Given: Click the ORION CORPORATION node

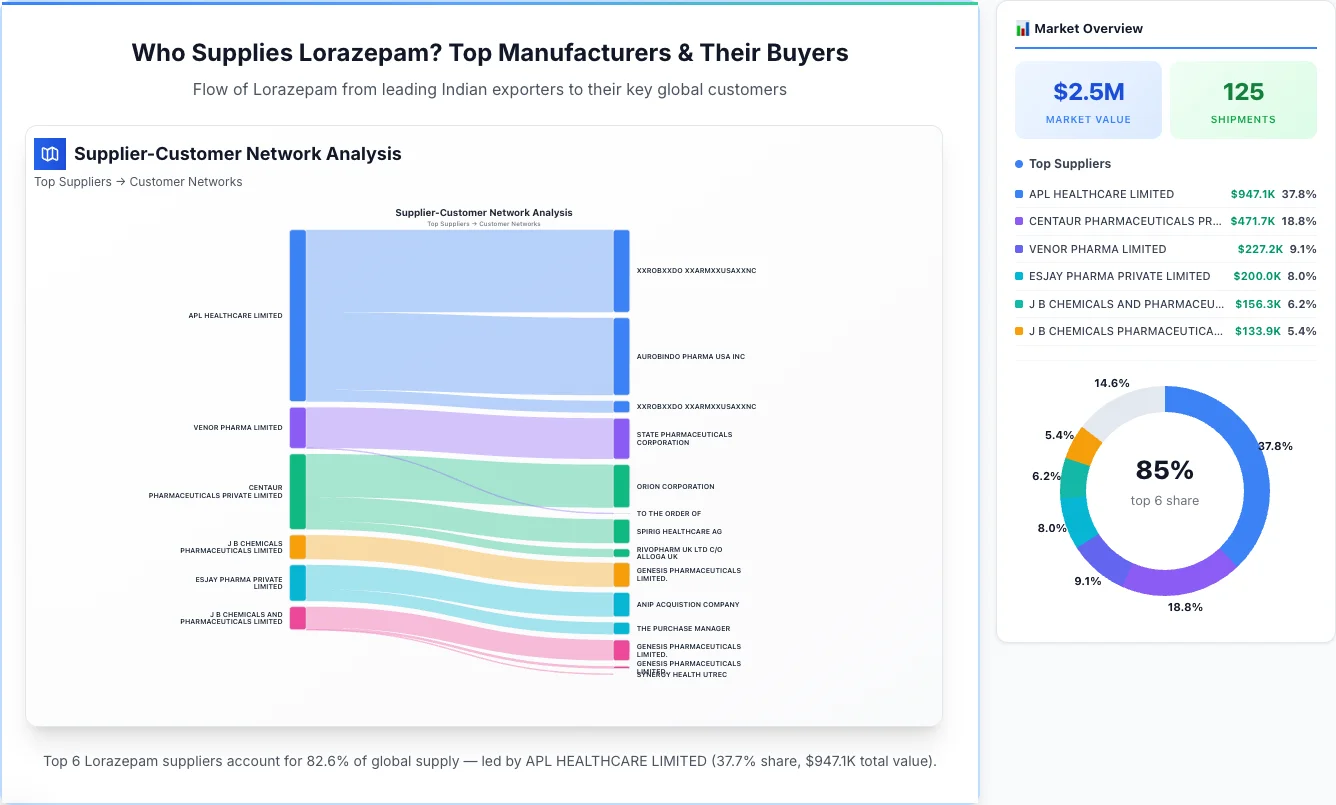Looking at the screenshot, I should click(620, 487).
